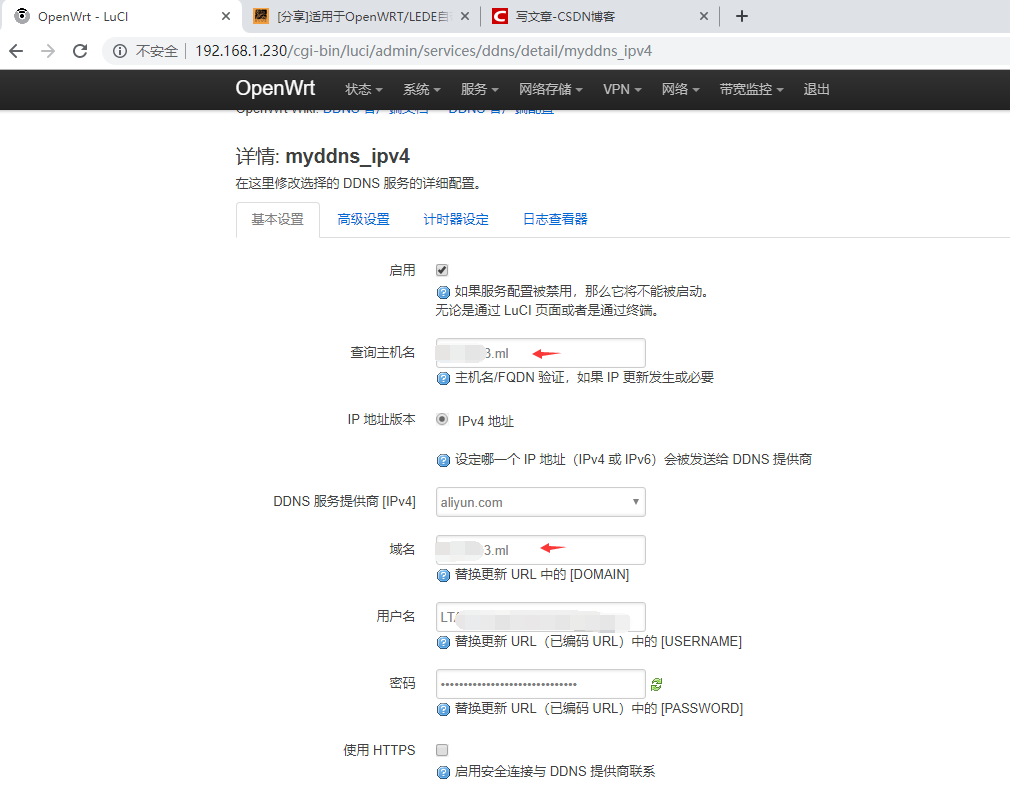Screen dimensions: 1010x812
Task: Click inside the 用户名 input field
Action: 540,616
